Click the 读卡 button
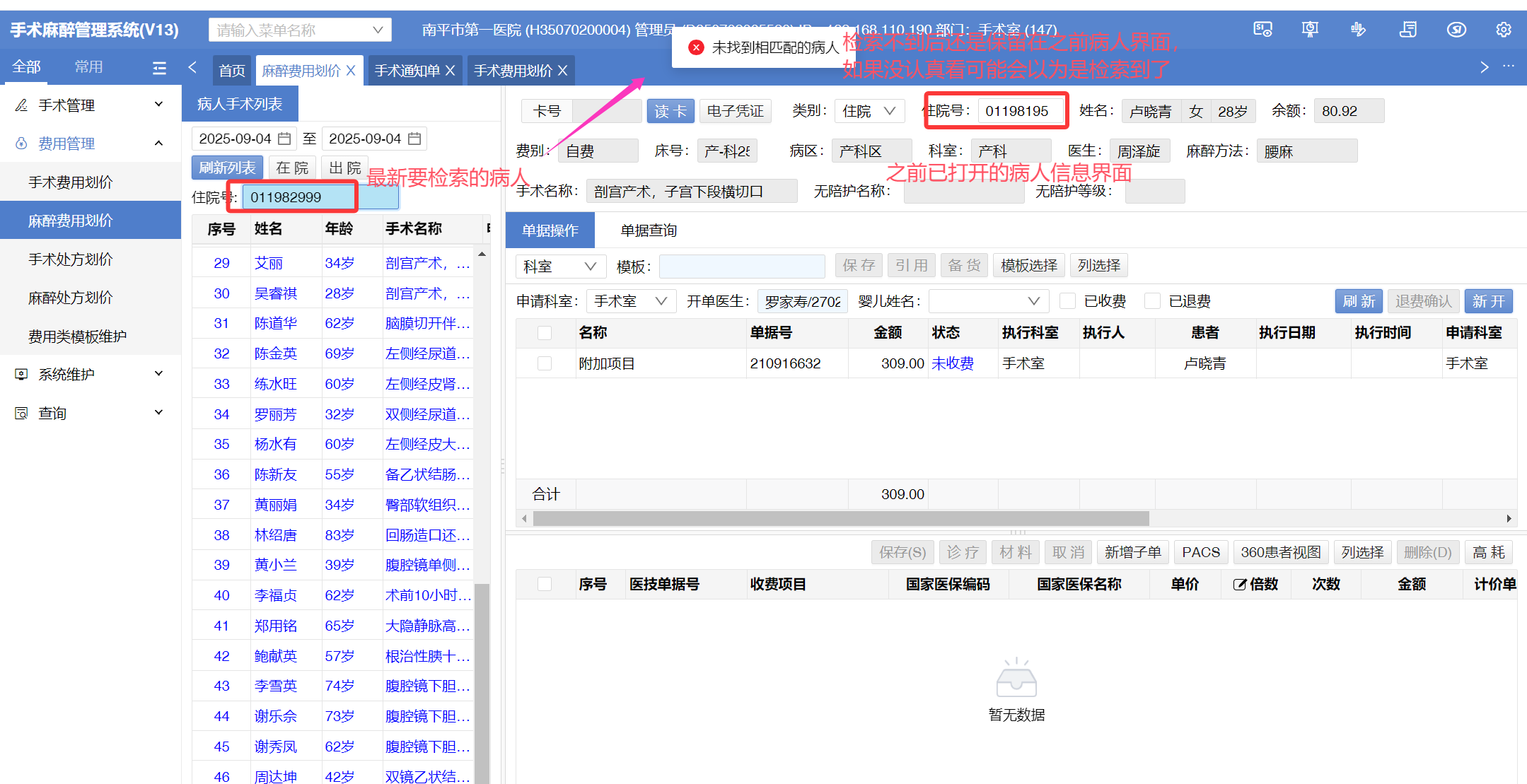1527x784 pixels. (670, 111)
